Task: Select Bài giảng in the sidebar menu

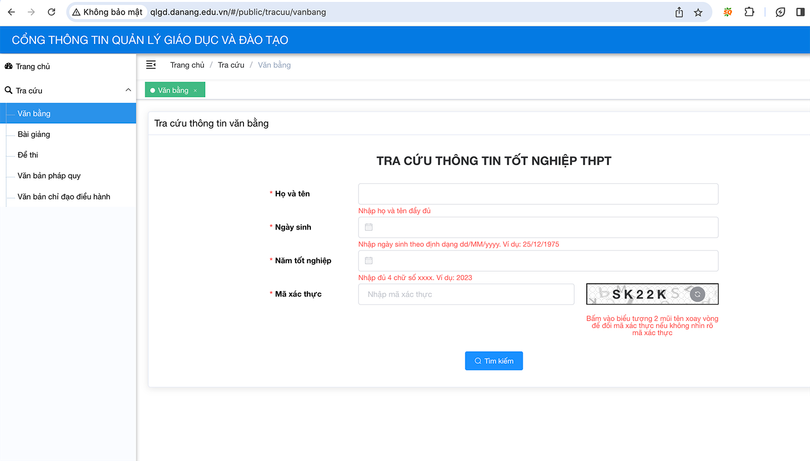Action: pyautogui.click(x=68, y=134)
